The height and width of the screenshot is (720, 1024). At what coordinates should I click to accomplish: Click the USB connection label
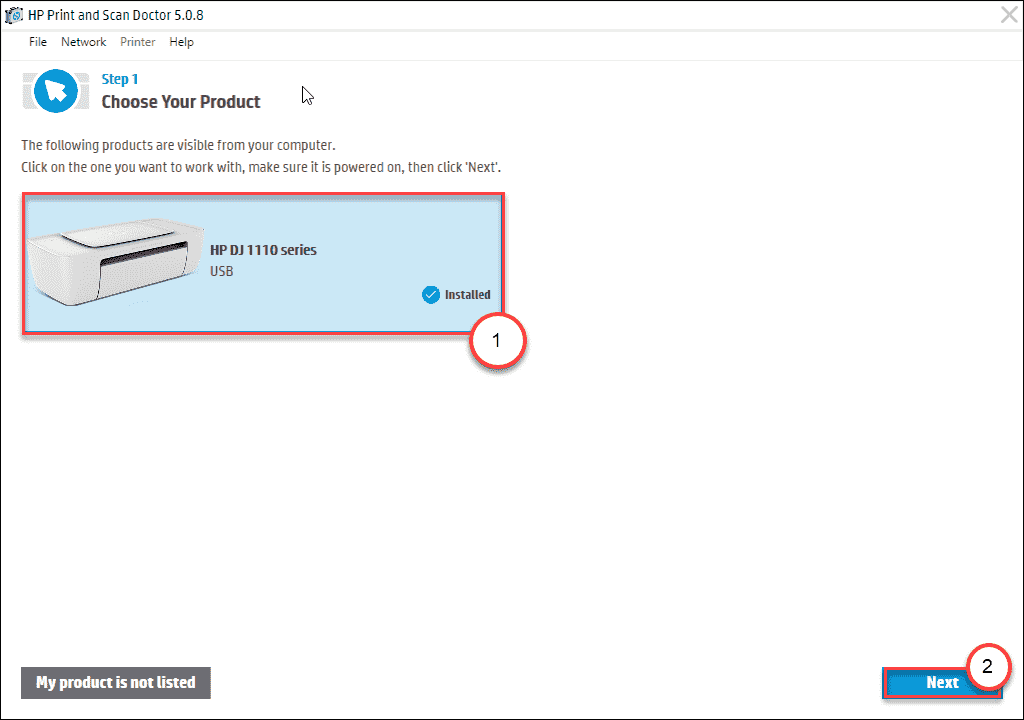point(221,271)
